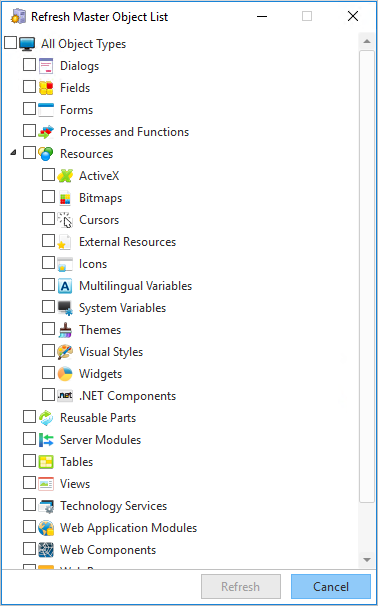Enable the Bitmaps checkbox
The image size is (378, 606).
point(48,197)
